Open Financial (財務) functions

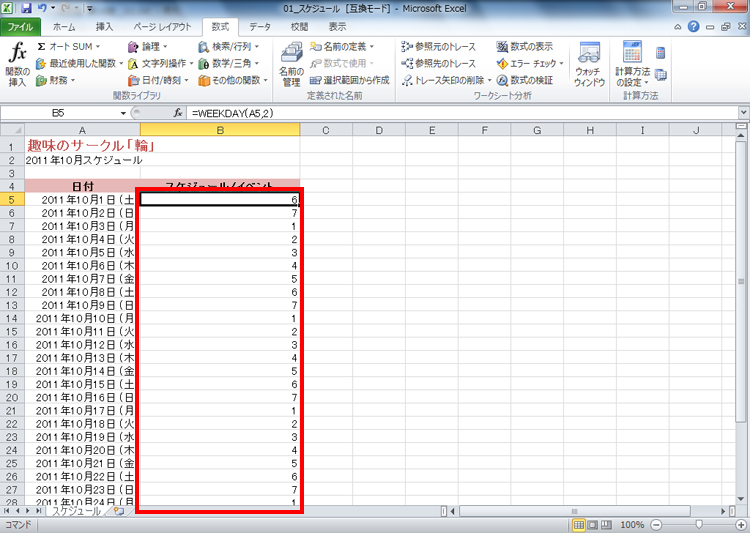55,80
